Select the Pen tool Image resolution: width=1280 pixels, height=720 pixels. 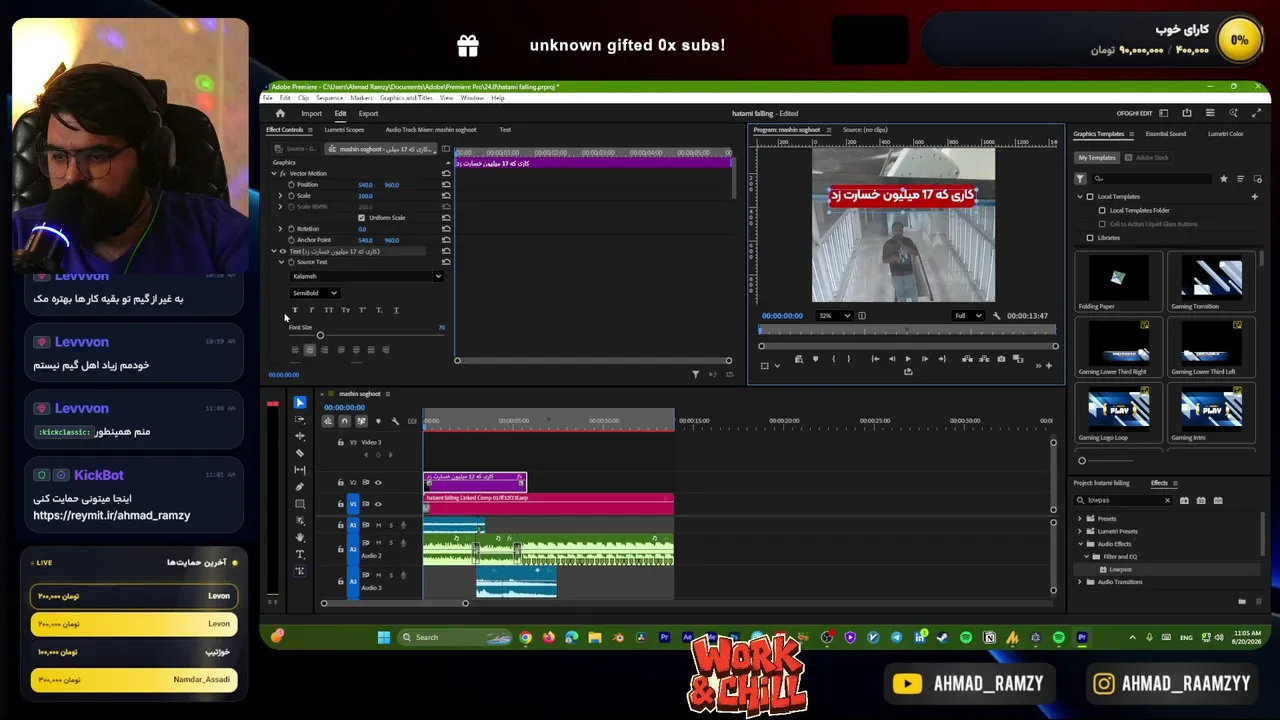tap(300, 487)
